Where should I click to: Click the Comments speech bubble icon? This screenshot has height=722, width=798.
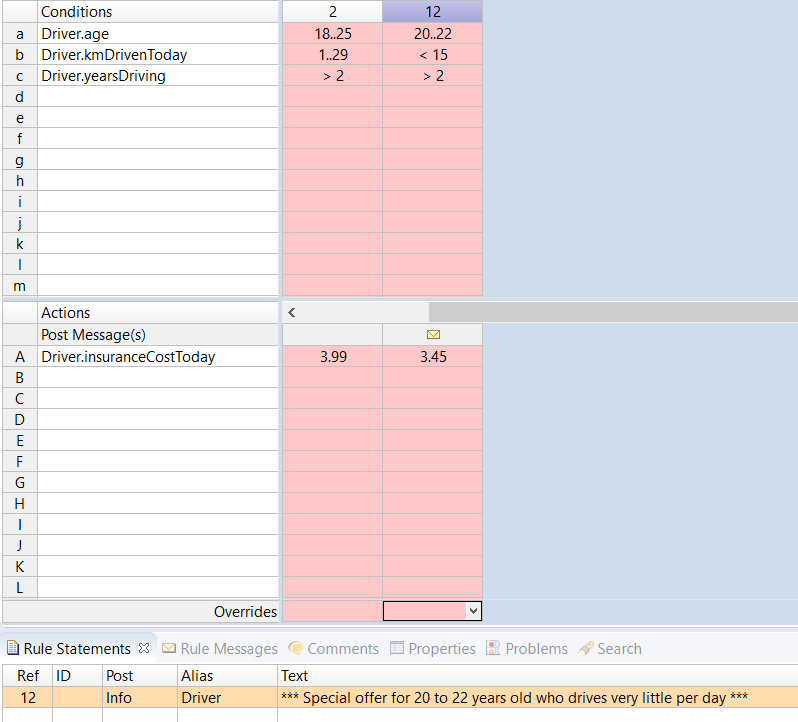tap(296, 649)
